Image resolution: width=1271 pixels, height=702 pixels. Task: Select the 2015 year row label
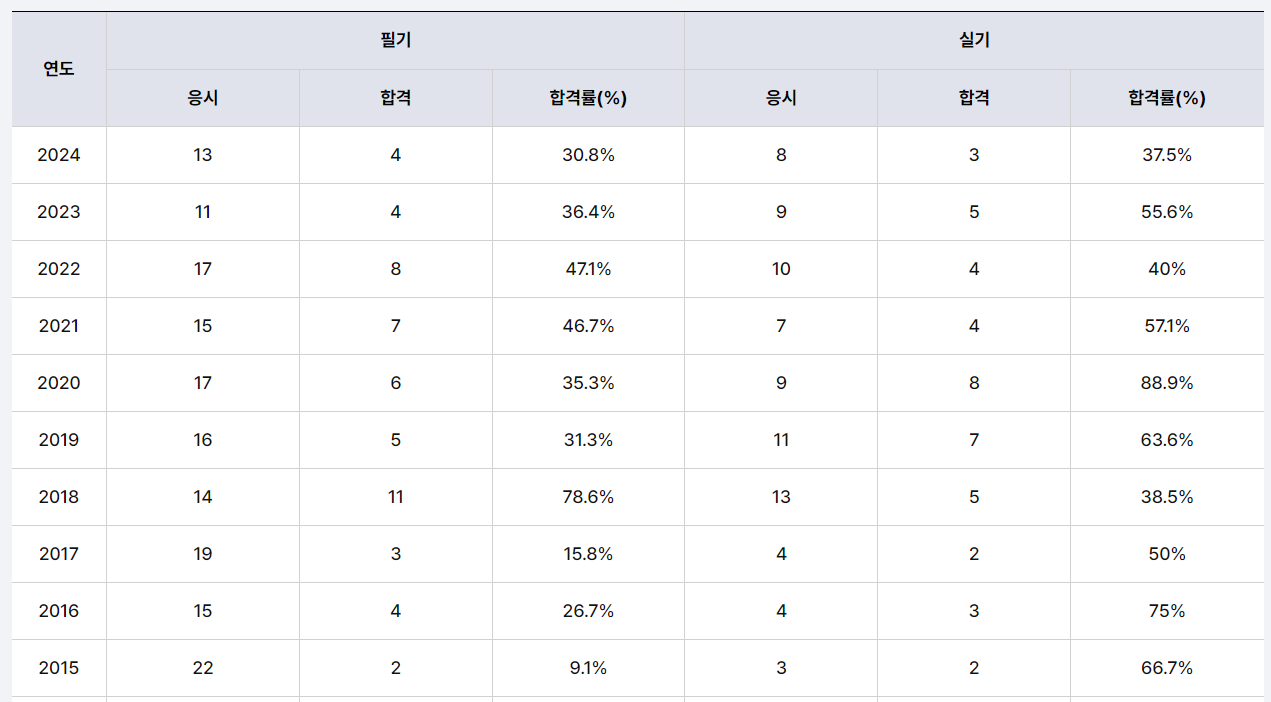58,668
